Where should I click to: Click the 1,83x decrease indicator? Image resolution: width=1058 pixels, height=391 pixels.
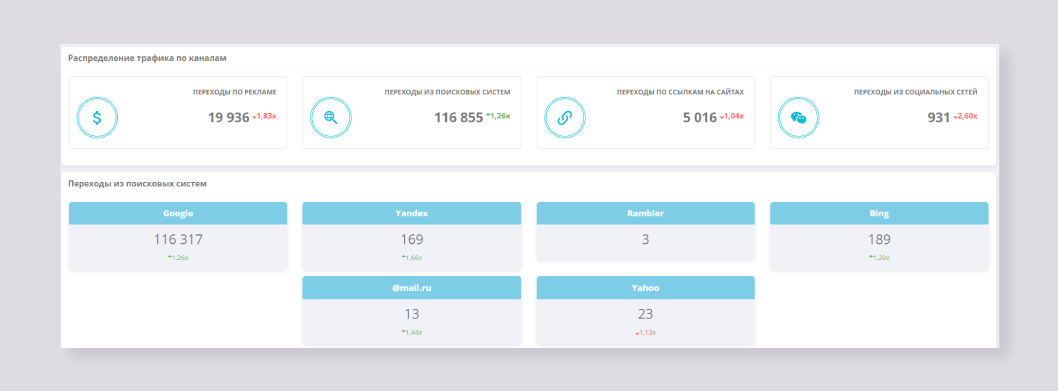(x=264, y=116)
